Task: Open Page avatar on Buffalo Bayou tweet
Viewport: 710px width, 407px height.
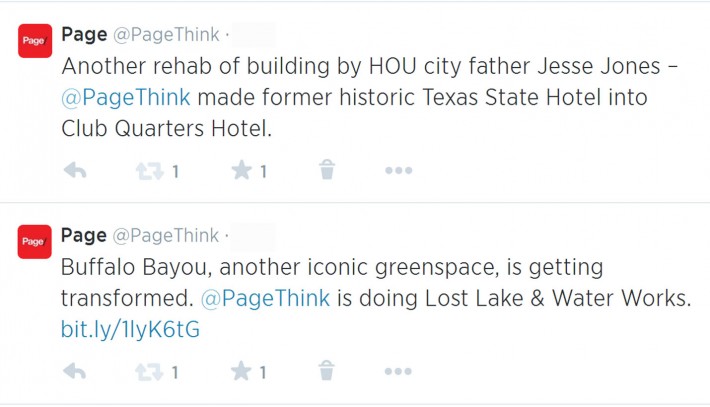Action: click(35, 241)
